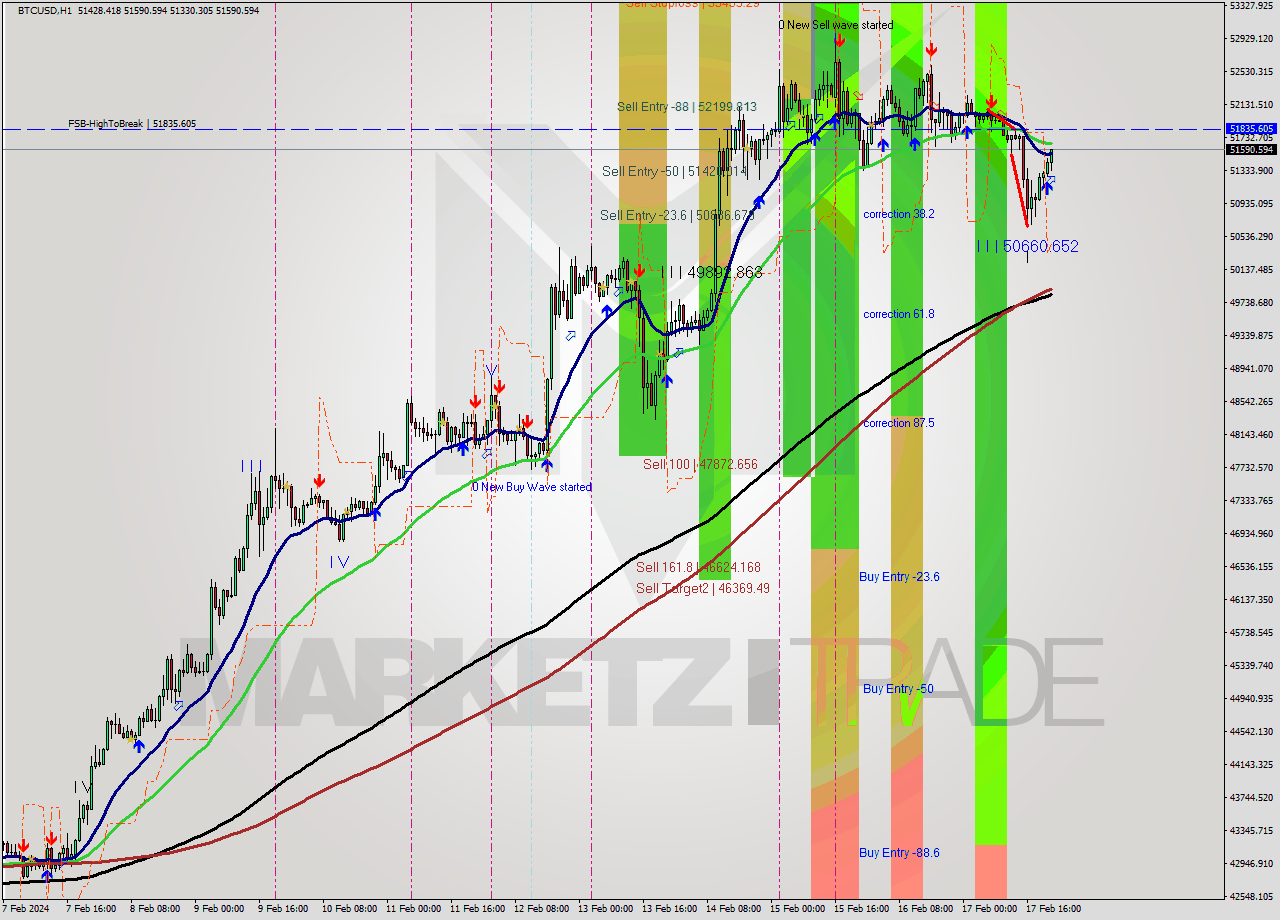Select the Sell Entry -50 level label
Screen dimensions: 1280x920
[674, 171]
